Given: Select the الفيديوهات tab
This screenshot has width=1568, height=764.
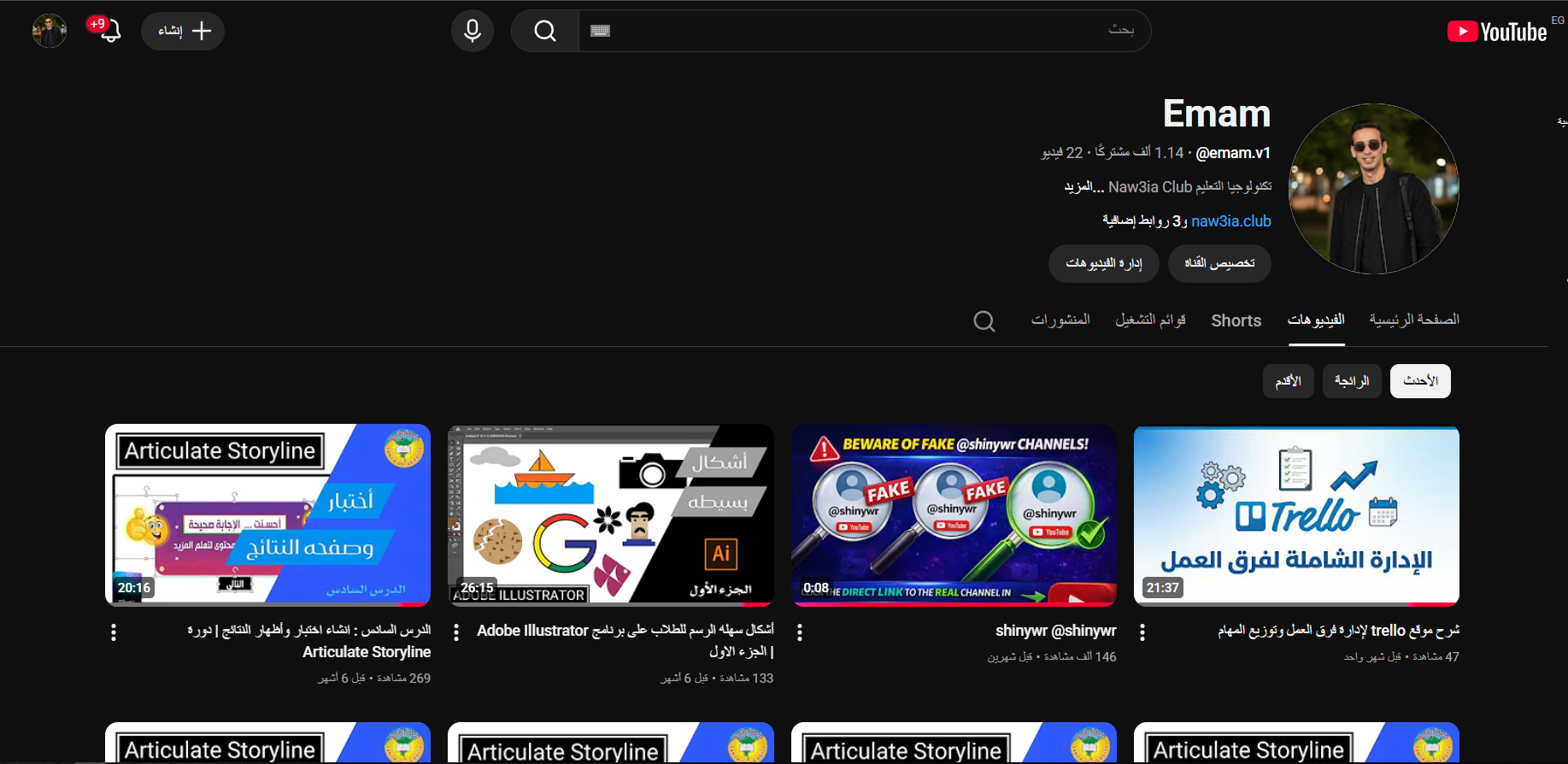Looking at the screenshot, I should tap(1317, 320).
